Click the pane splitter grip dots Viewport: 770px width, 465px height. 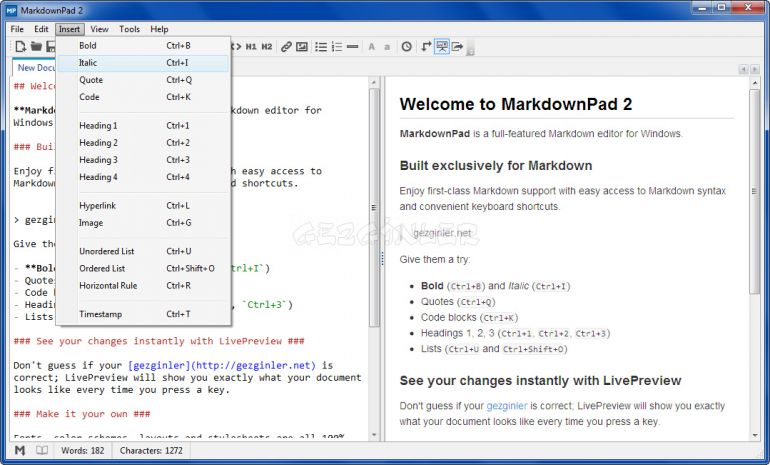pyautogui.click(x=382, y=259)
